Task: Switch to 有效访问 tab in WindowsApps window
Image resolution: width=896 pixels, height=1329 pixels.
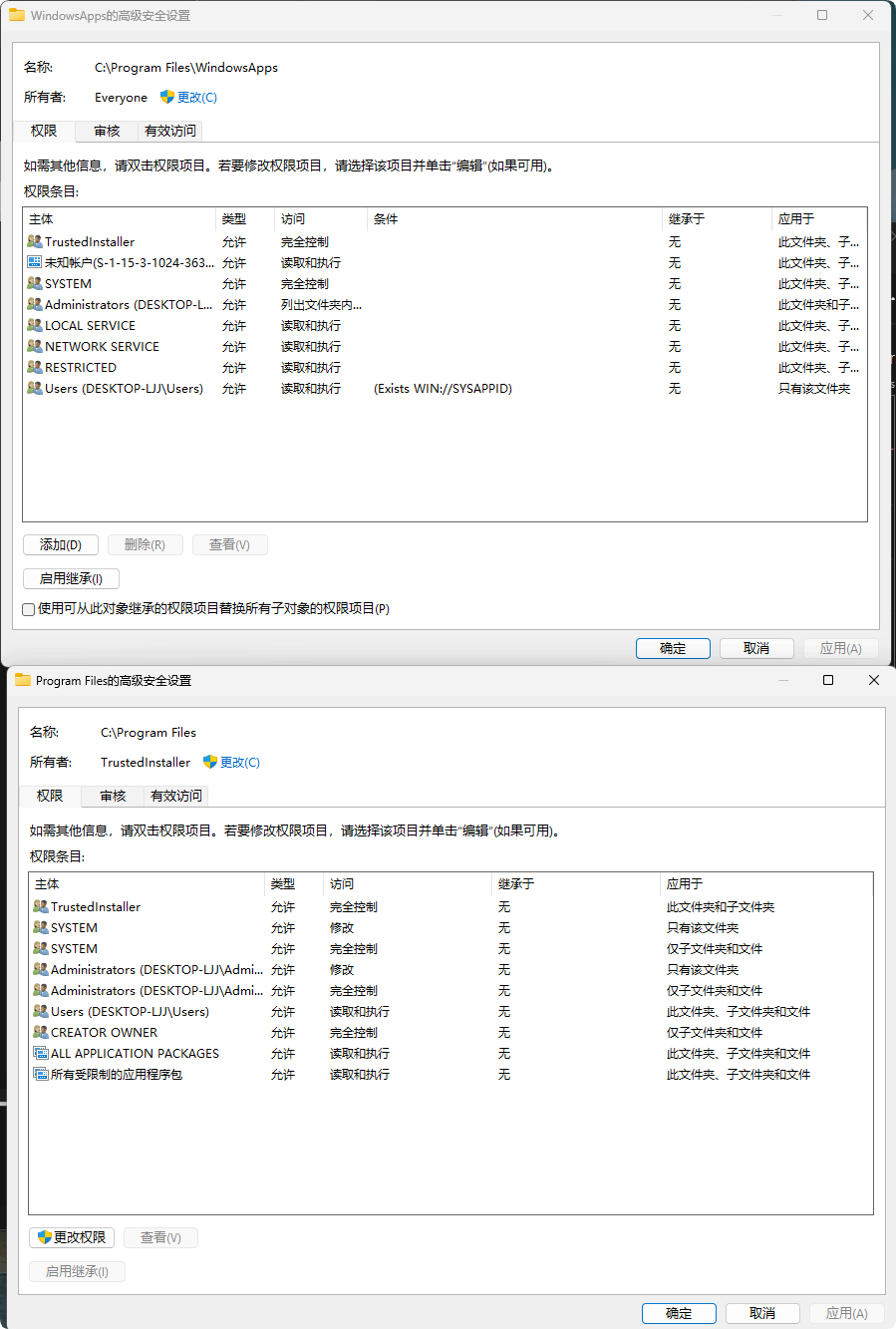Action: (170, 131)
